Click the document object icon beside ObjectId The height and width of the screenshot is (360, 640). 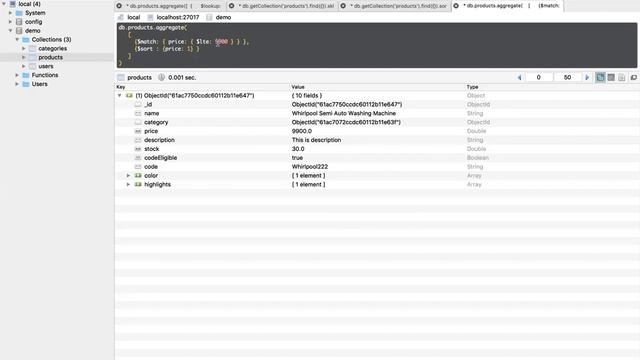(129, 96)
